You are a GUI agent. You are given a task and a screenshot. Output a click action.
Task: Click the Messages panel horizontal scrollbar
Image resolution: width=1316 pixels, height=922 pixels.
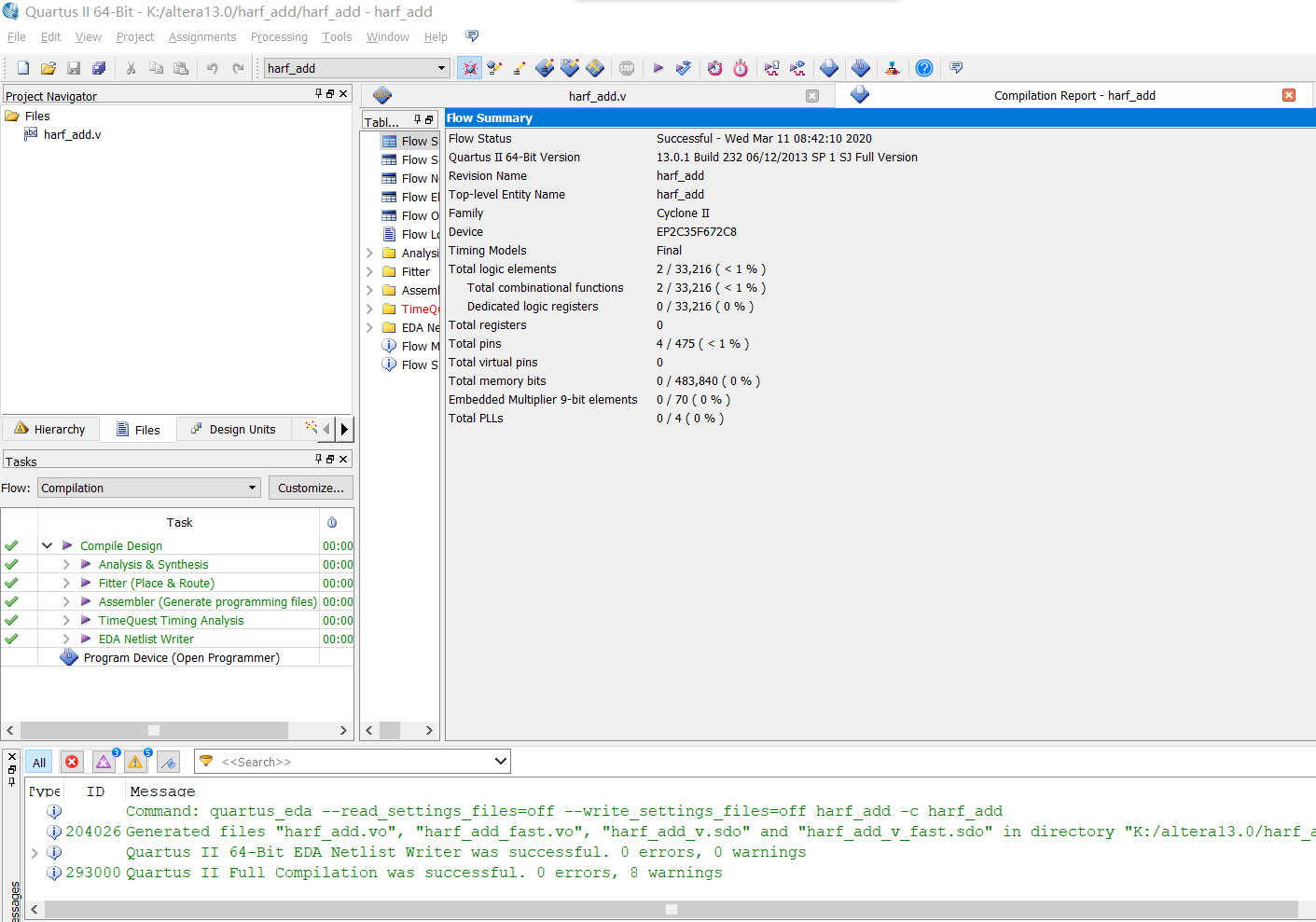671,909
